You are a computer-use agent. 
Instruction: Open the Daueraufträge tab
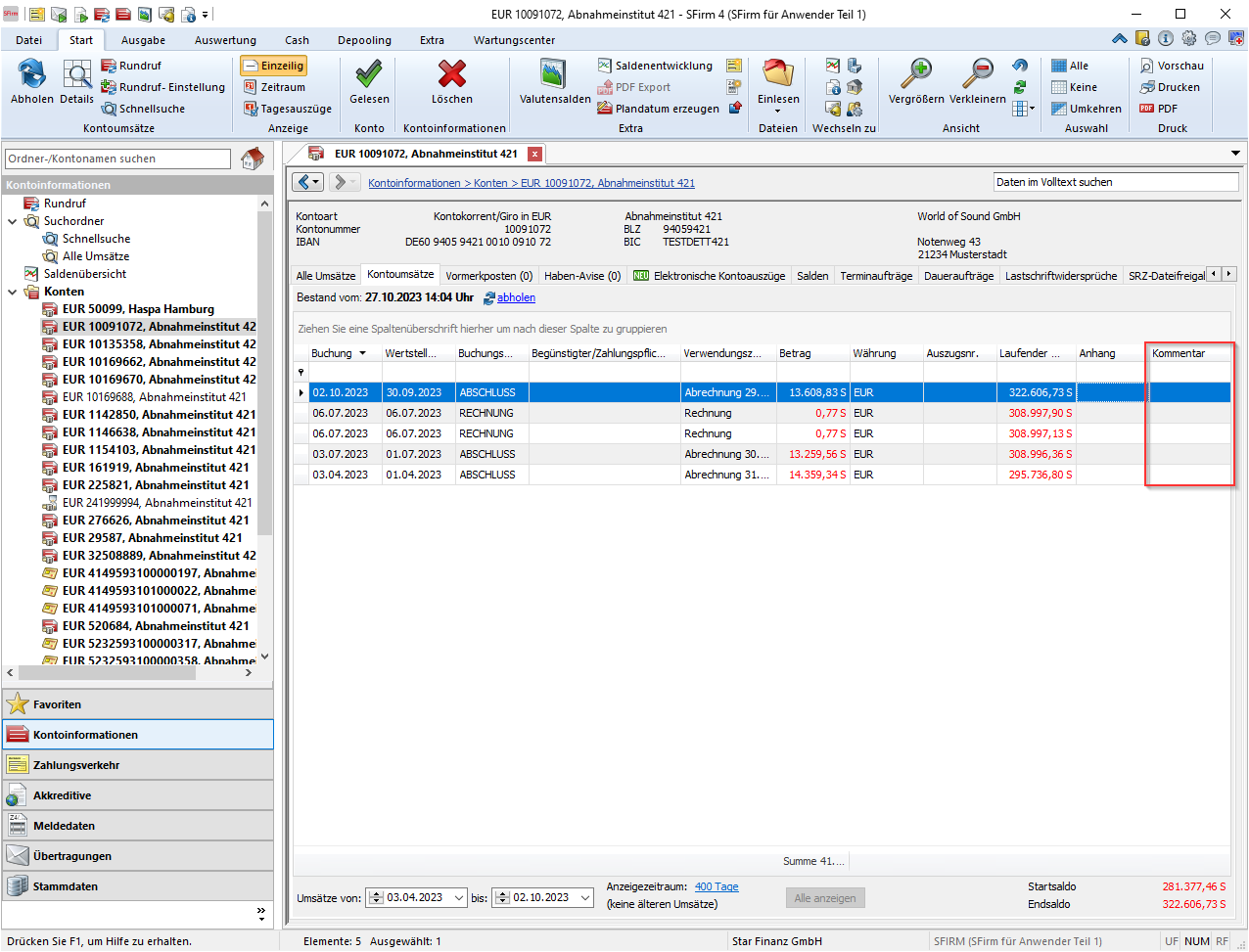pos(958,276)
